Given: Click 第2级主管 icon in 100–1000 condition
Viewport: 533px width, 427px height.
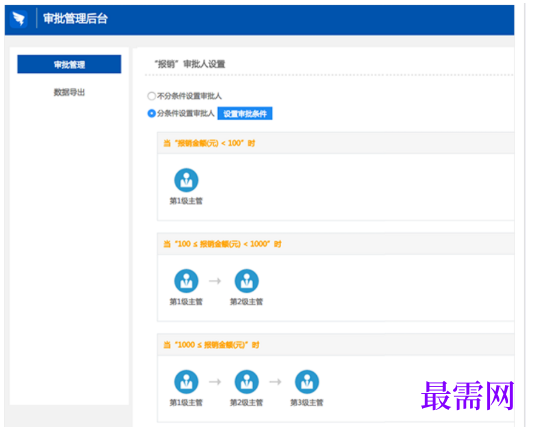Looking at the screenshot, I should (x=246, y=281).
